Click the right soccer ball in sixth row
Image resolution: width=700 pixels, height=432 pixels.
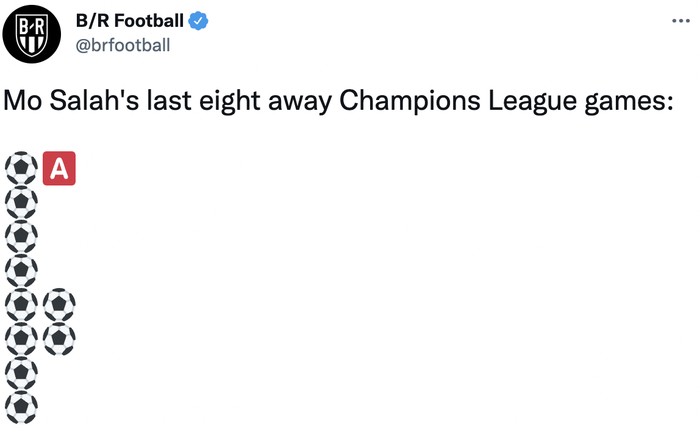coord(59,339)
